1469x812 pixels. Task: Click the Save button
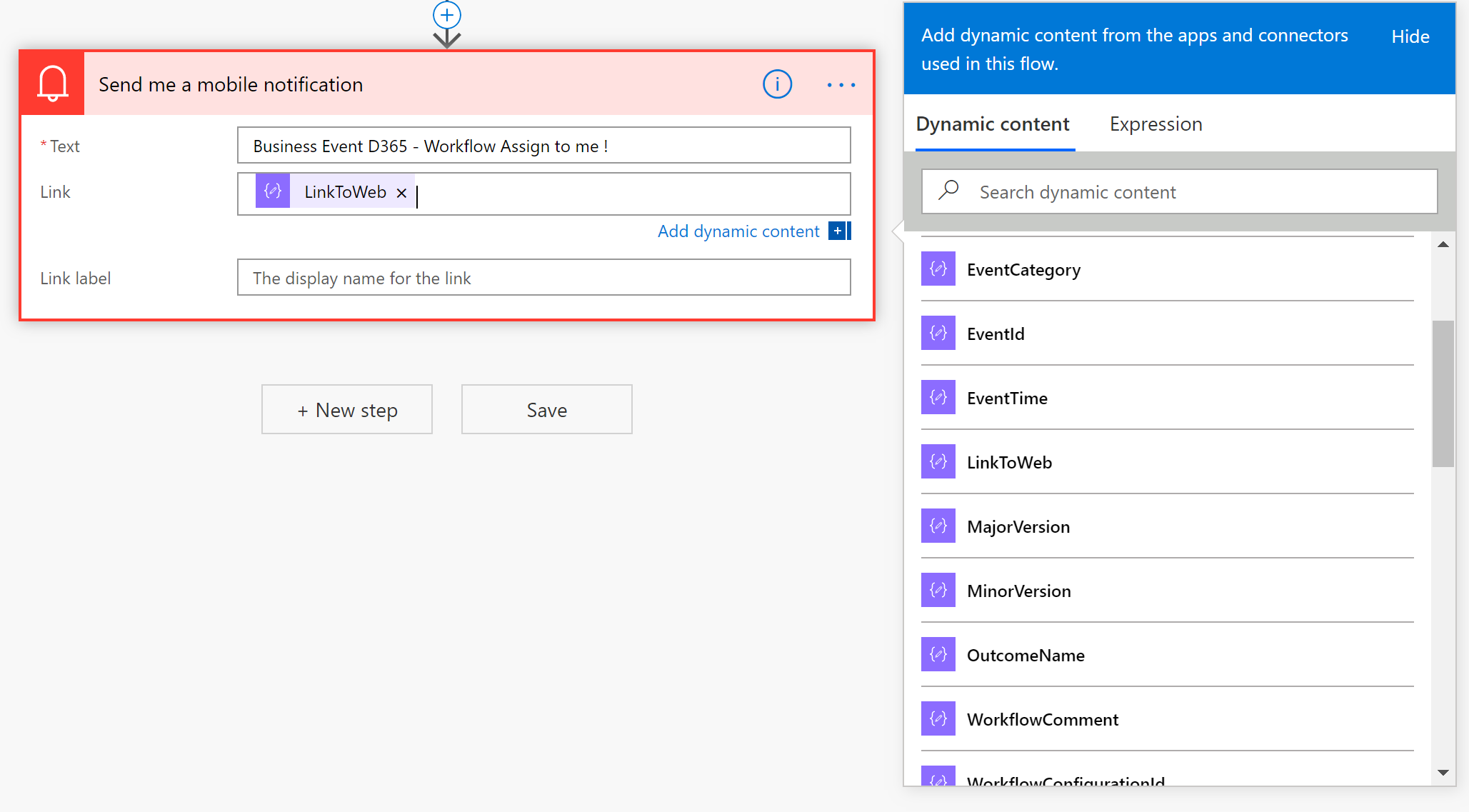tap(546, 409)
